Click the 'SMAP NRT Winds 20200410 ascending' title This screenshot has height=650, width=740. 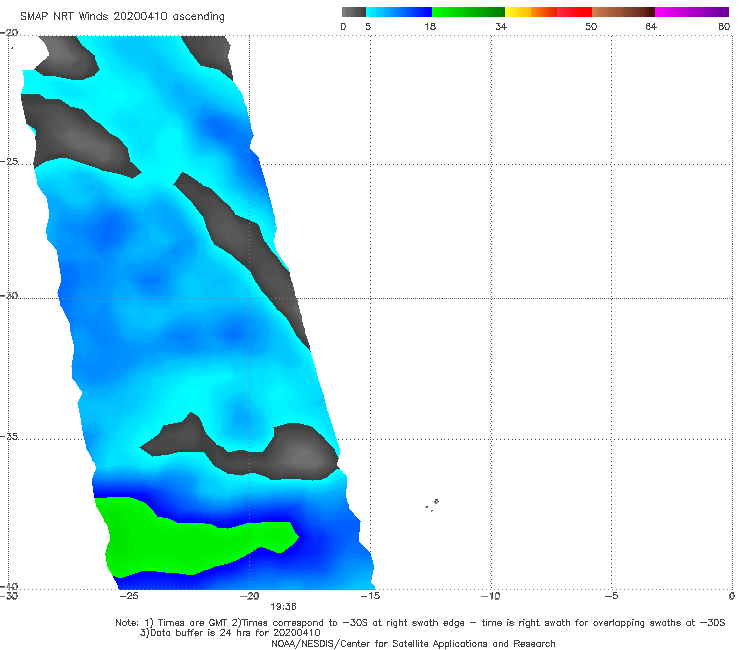(122, 16)
